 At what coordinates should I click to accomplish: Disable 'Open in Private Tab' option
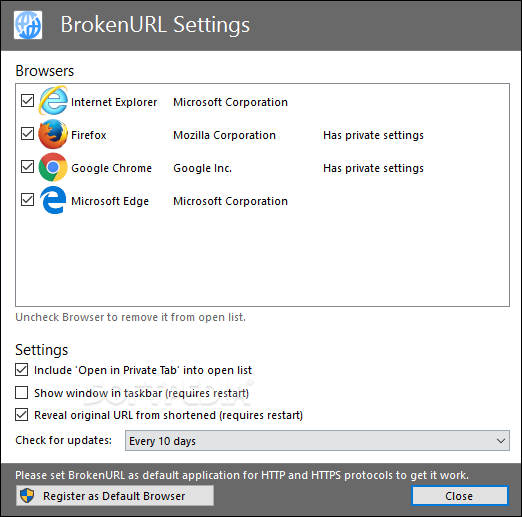pyautogui.click(x=21, y=370)
